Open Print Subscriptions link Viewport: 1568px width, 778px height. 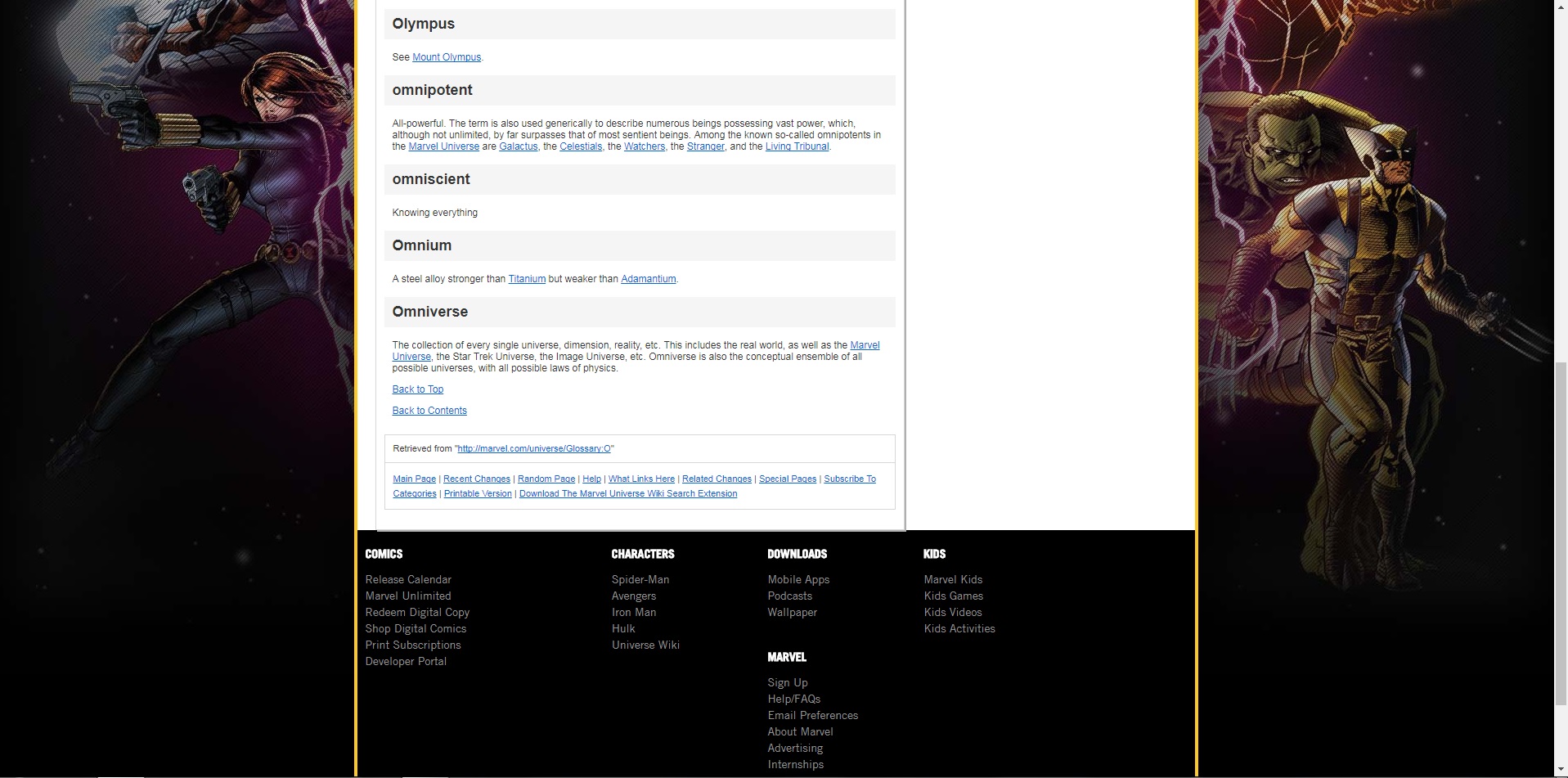tap(413, 645)
